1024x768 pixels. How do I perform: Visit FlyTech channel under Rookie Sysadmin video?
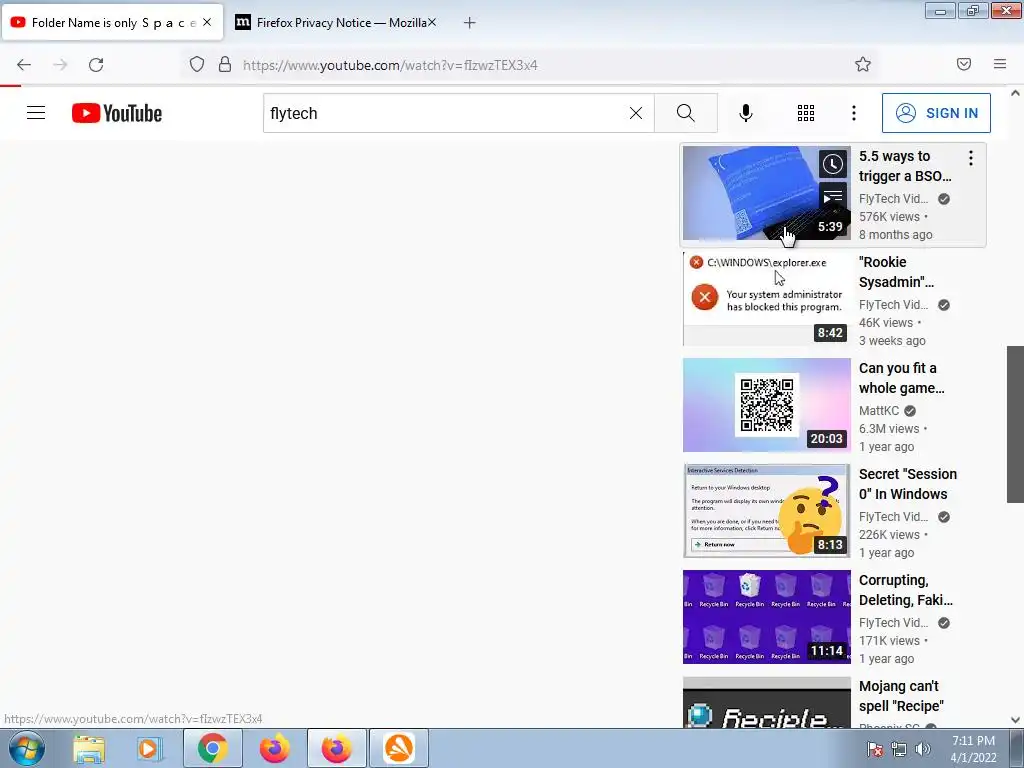(893, 305)
